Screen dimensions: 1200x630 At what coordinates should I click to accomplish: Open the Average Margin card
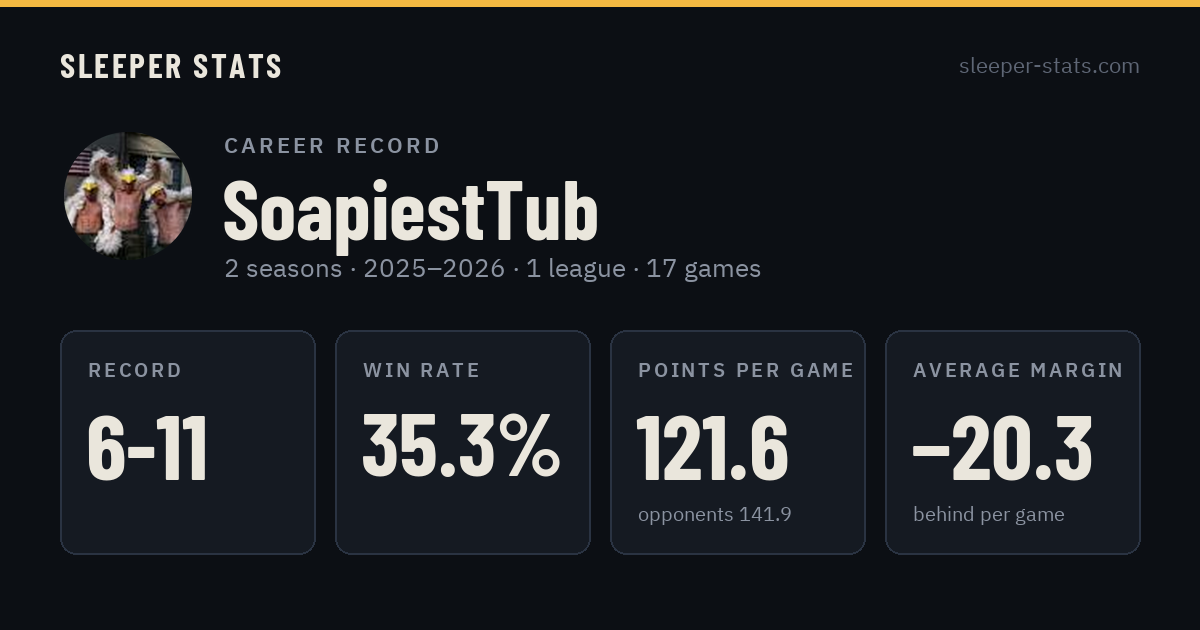click(1013, 442)
